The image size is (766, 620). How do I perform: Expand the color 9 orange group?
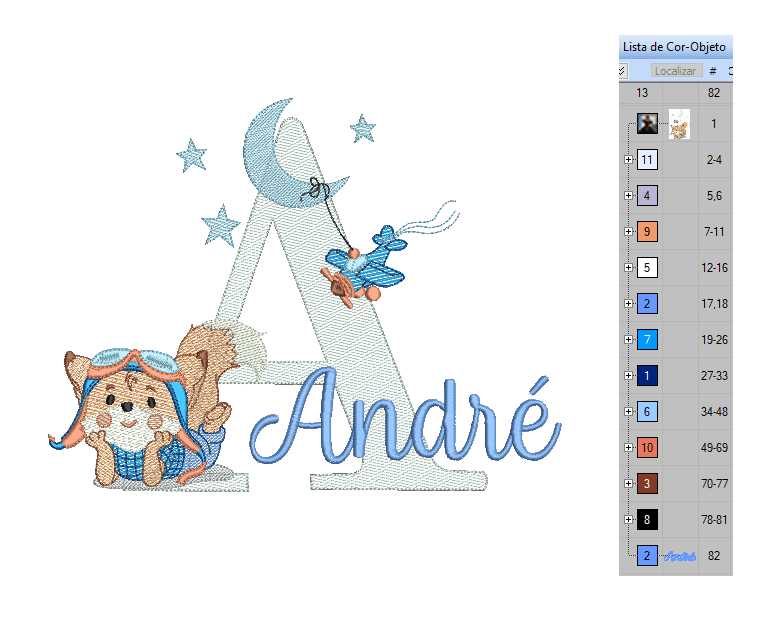point(629,232)
